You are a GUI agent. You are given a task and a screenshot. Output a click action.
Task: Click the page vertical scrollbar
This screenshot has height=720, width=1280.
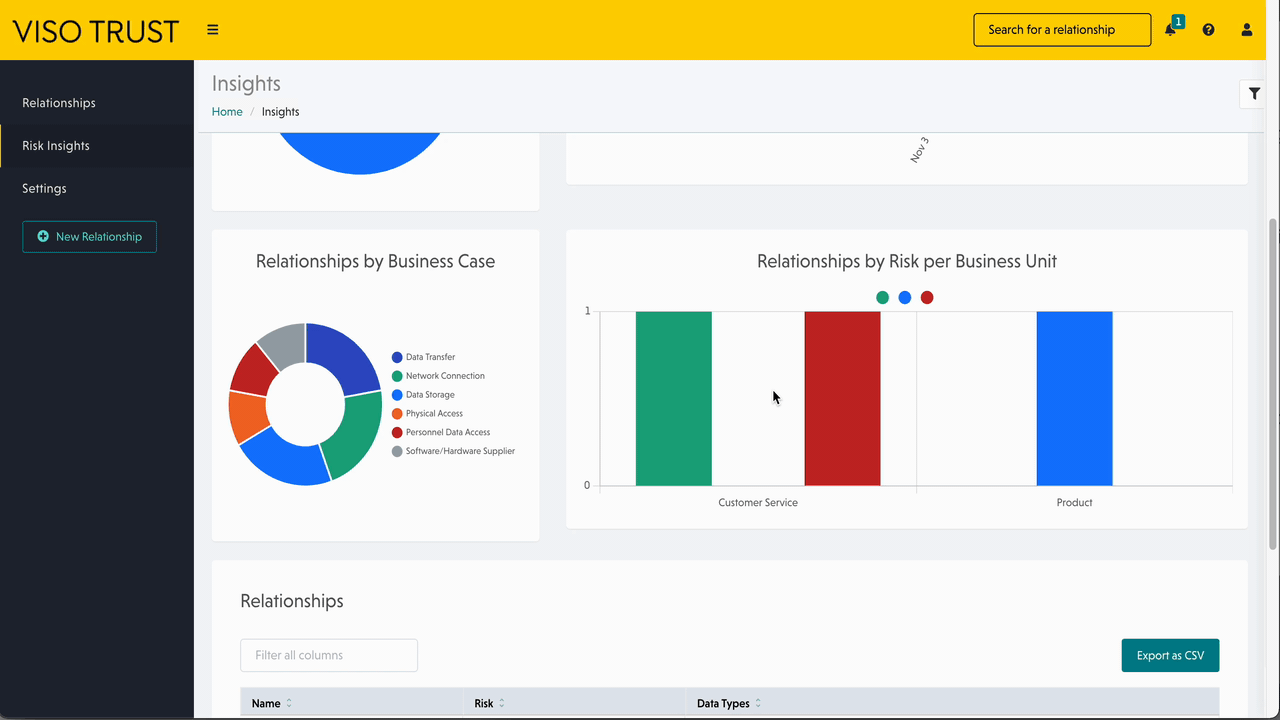pos(1273,382)
